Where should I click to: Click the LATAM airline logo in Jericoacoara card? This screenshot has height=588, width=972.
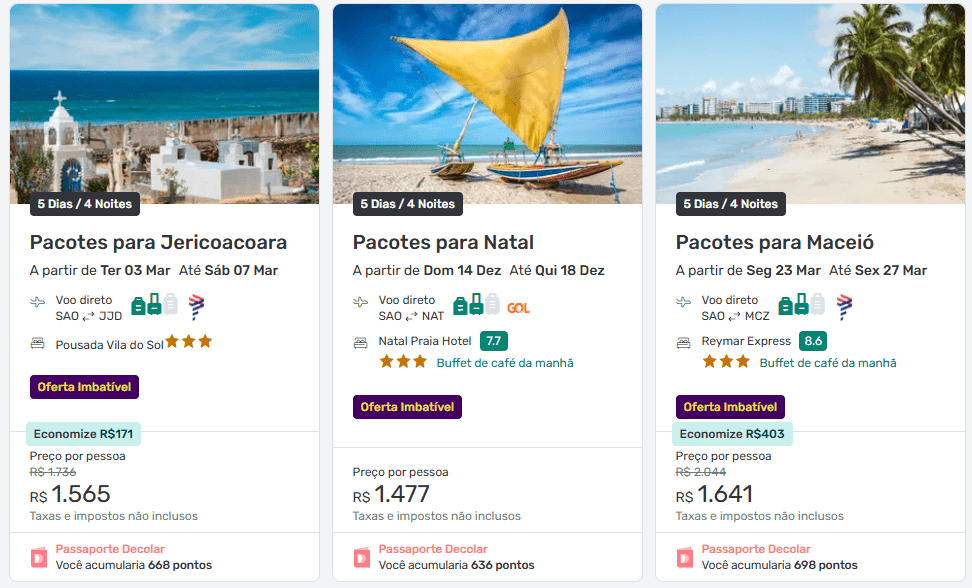[x=196, y=306]
